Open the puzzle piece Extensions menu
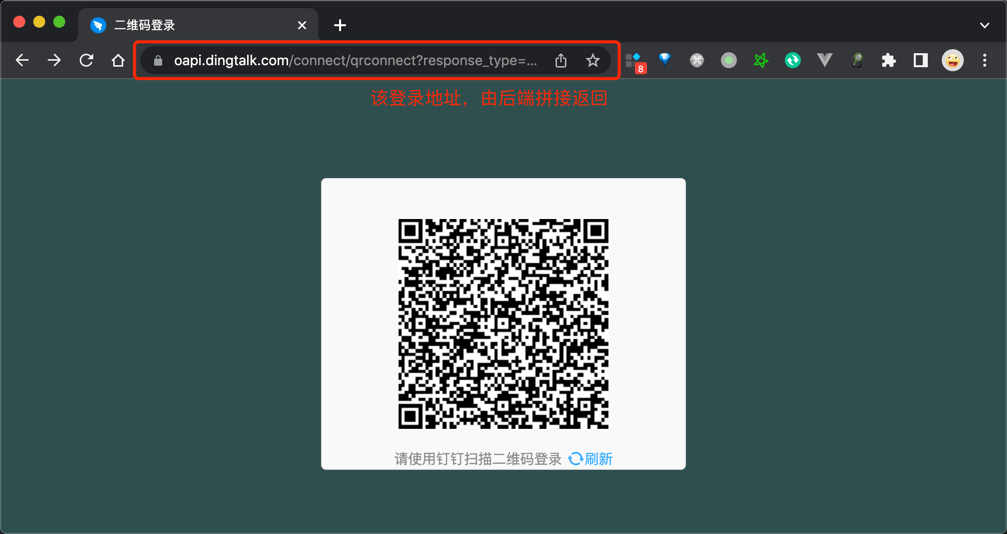 888,61
